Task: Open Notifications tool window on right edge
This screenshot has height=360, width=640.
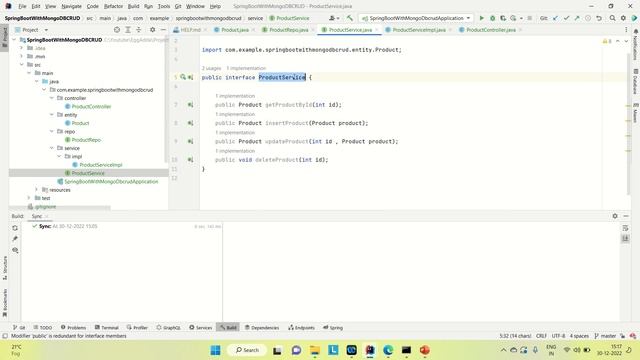Action: [x=636, y=45]
